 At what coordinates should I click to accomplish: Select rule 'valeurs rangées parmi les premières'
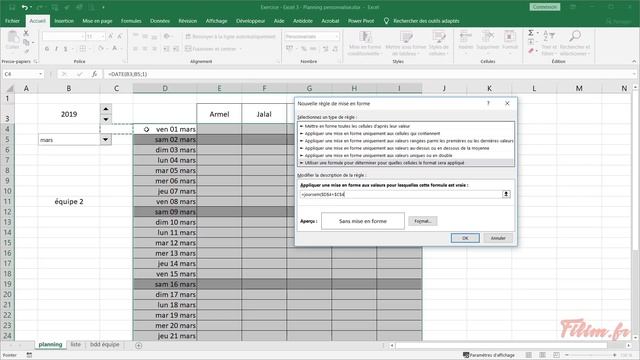(406, 141)
